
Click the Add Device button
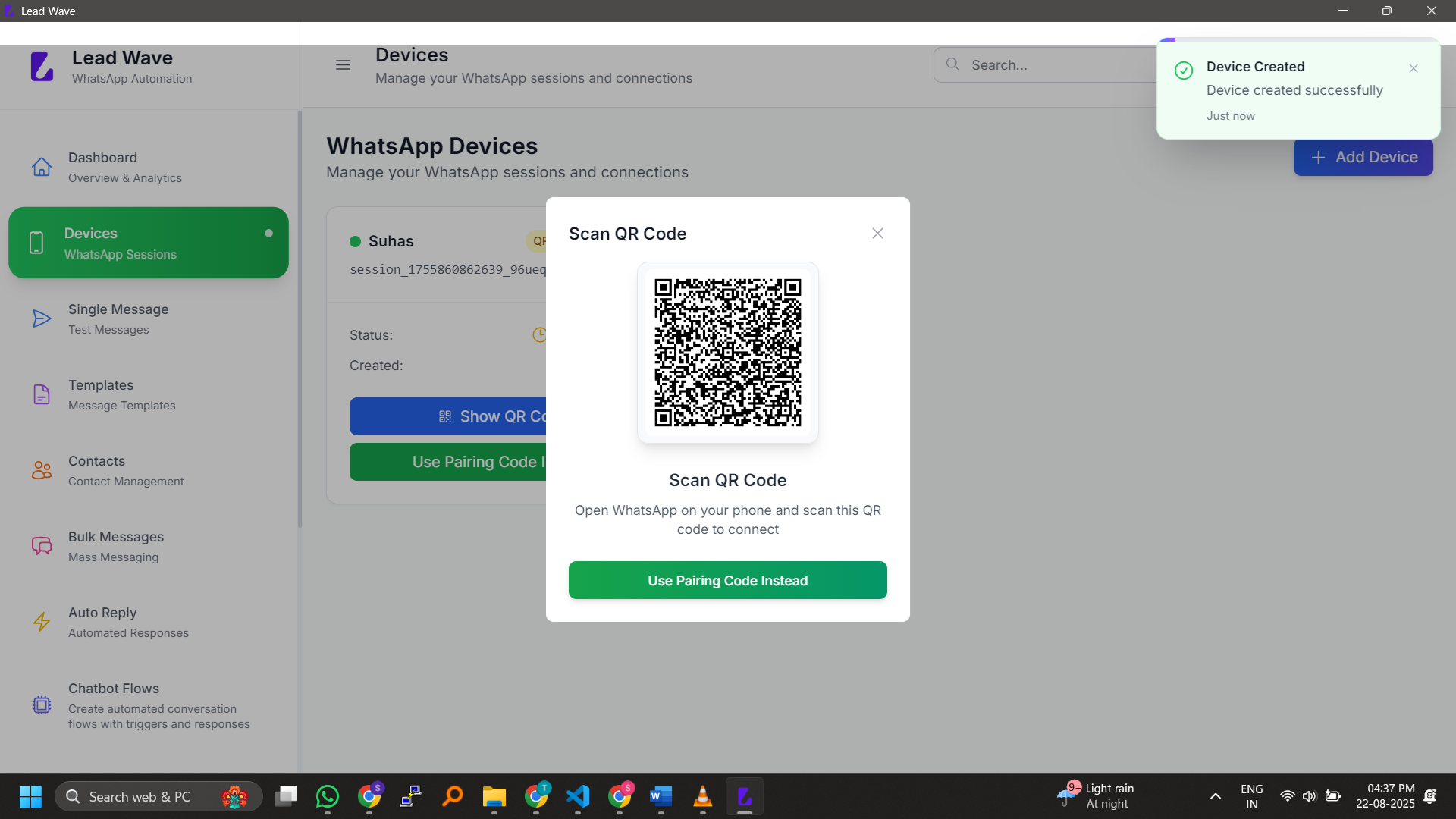point(1363,158)
